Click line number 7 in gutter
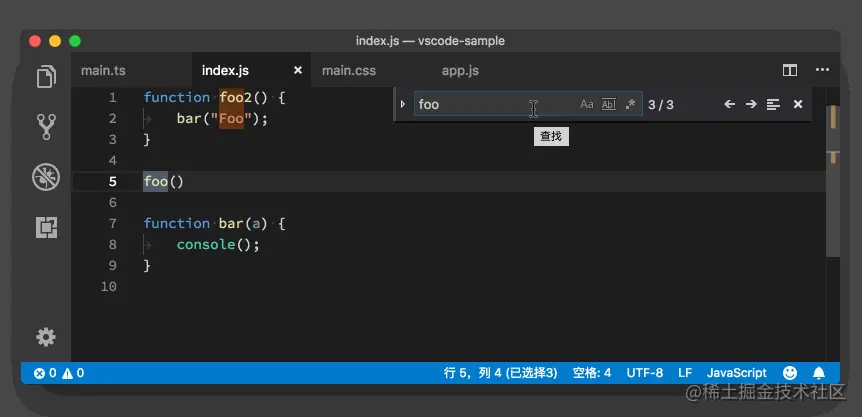The height and width of the screenshot is (417, 862). click(113, 224)
